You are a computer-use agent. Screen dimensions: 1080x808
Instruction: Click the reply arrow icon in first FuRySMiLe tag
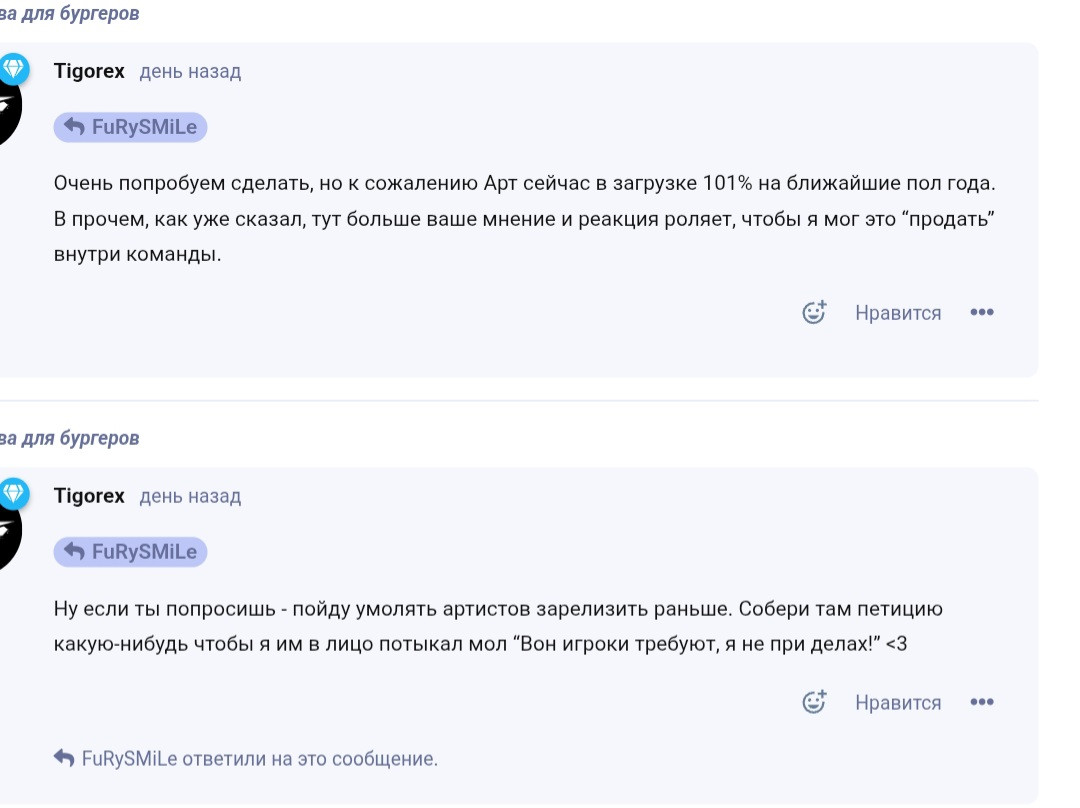pyautogui.click(x=74, y=127)
